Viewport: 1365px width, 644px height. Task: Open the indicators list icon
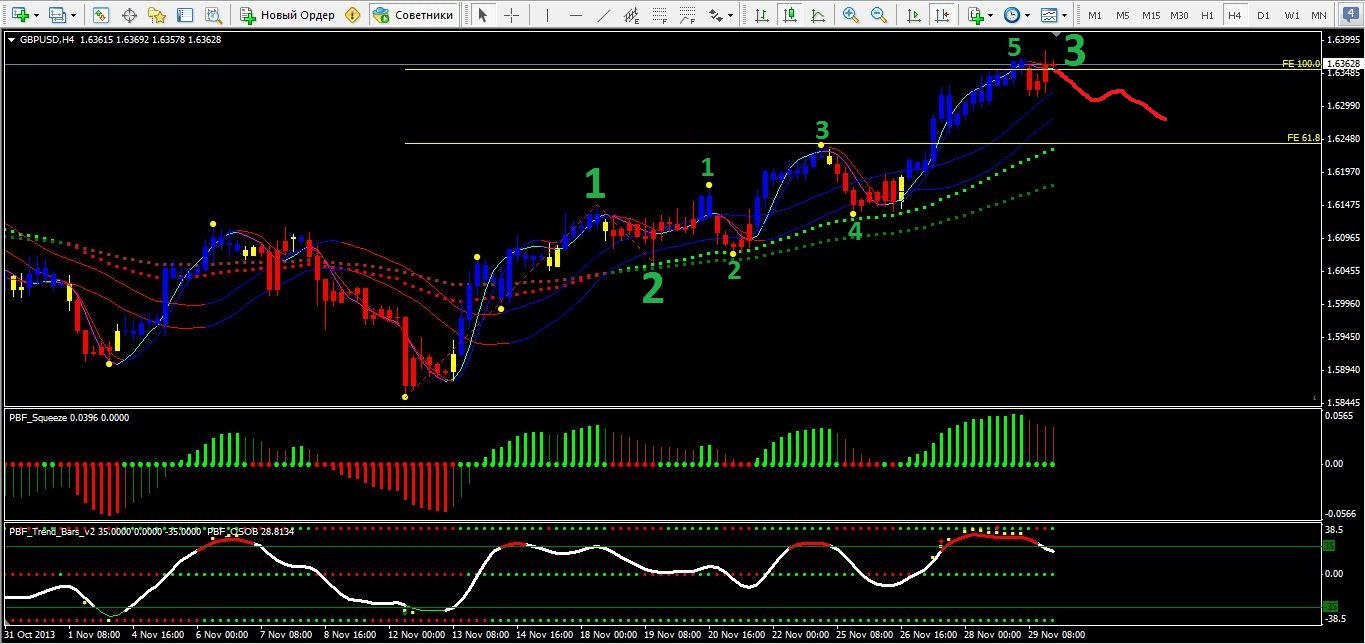976,15
